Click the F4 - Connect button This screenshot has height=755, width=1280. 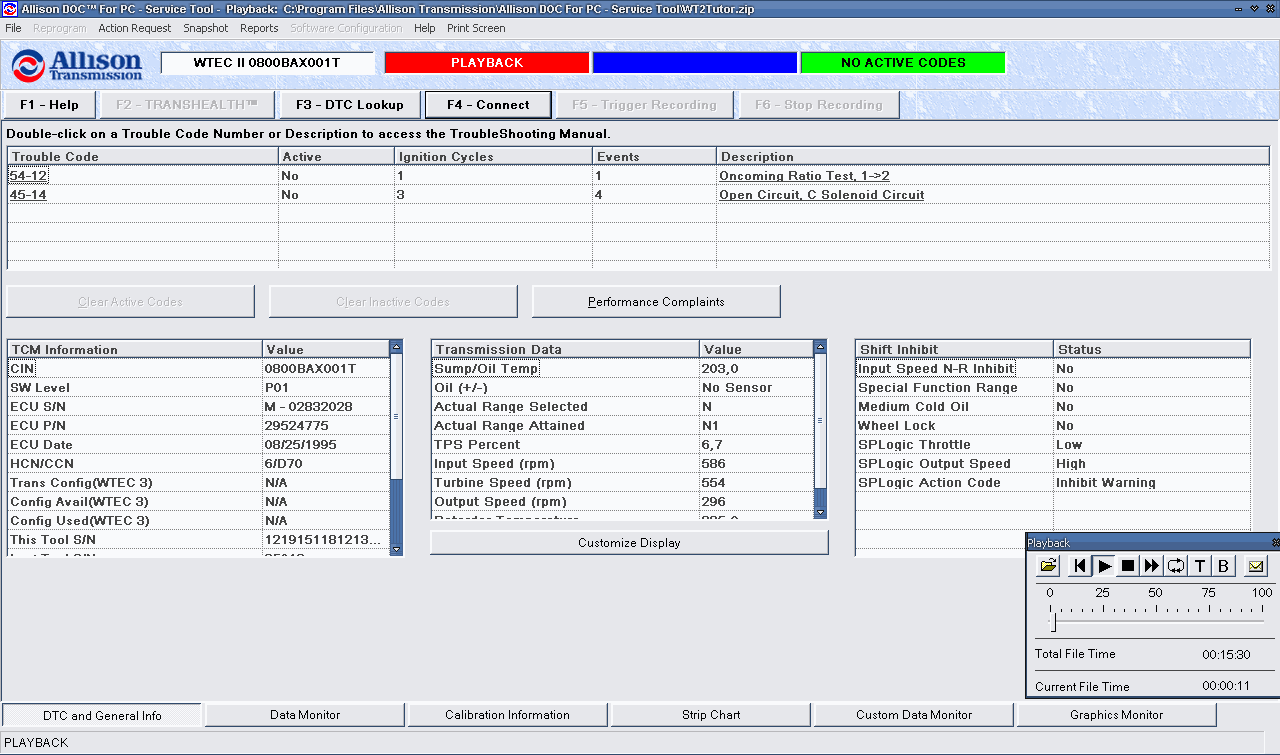(488, 104)
